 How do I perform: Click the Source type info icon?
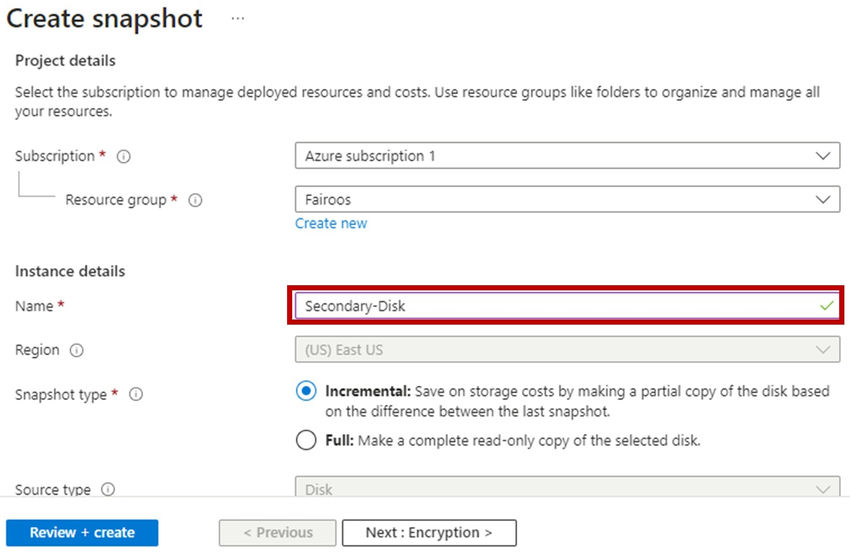click(x=108, y=490)
